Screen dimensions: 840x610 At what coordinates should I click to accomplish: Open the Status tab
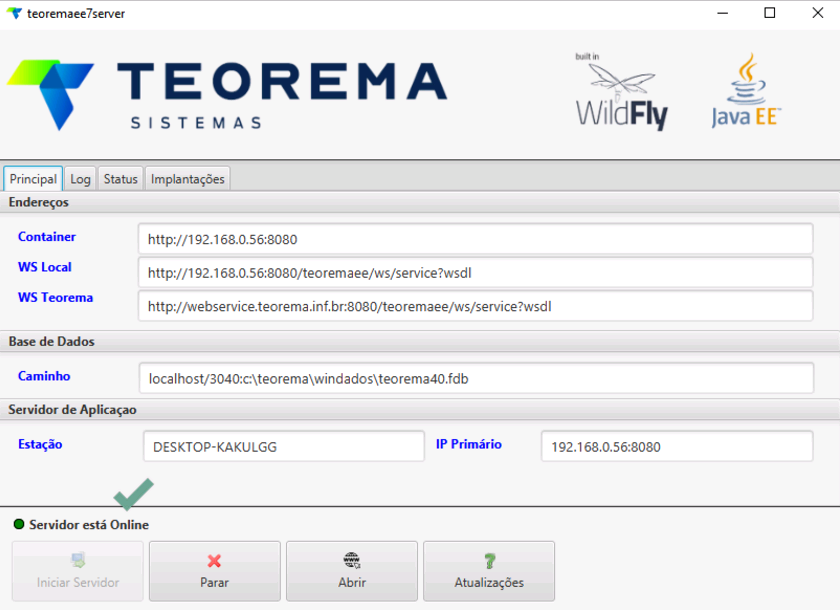point(121,179)
